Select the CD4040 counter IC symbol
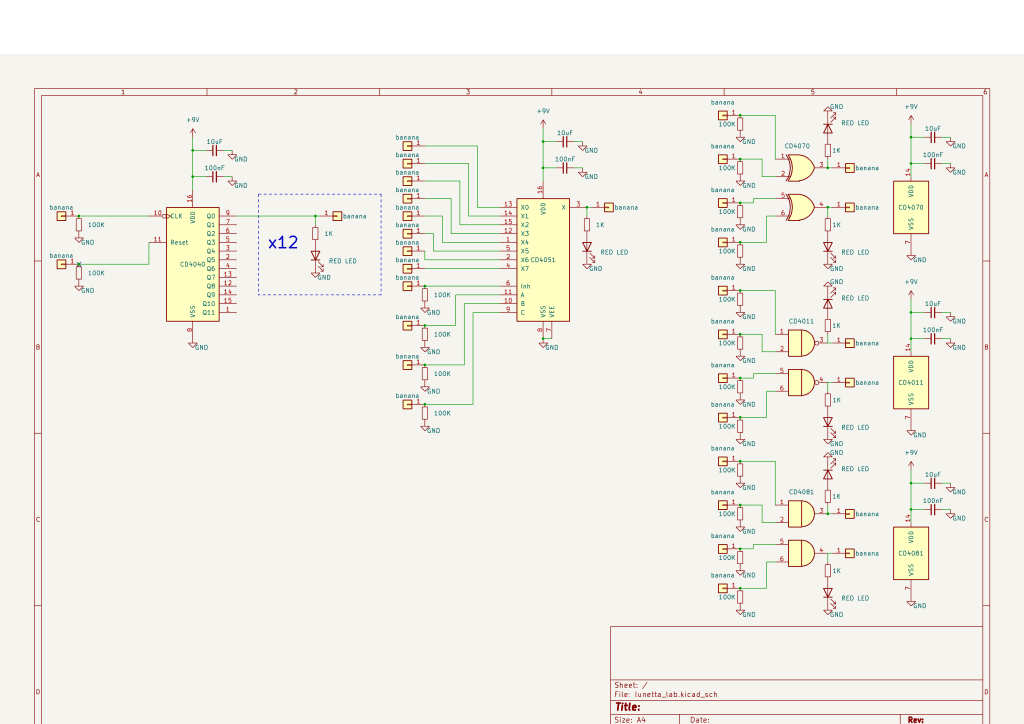Screen dimensions: 1024x724 coord(192,264)
